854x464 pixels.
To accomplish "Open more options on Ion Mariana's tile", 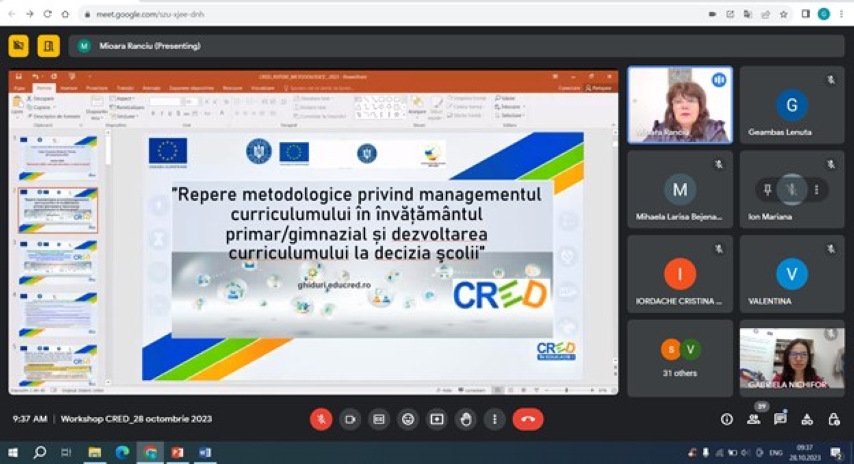I will point(817,189).
